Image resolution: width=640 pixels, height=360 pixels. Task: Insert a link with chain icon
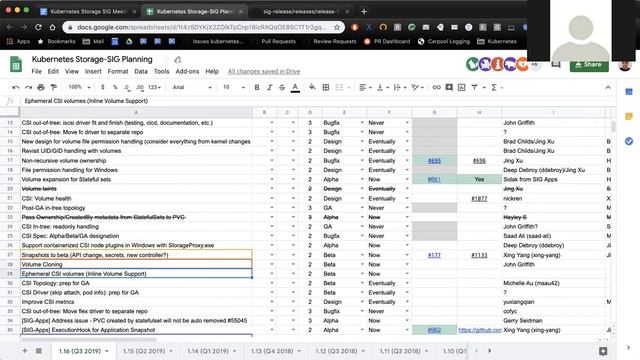tap(436, 87)
